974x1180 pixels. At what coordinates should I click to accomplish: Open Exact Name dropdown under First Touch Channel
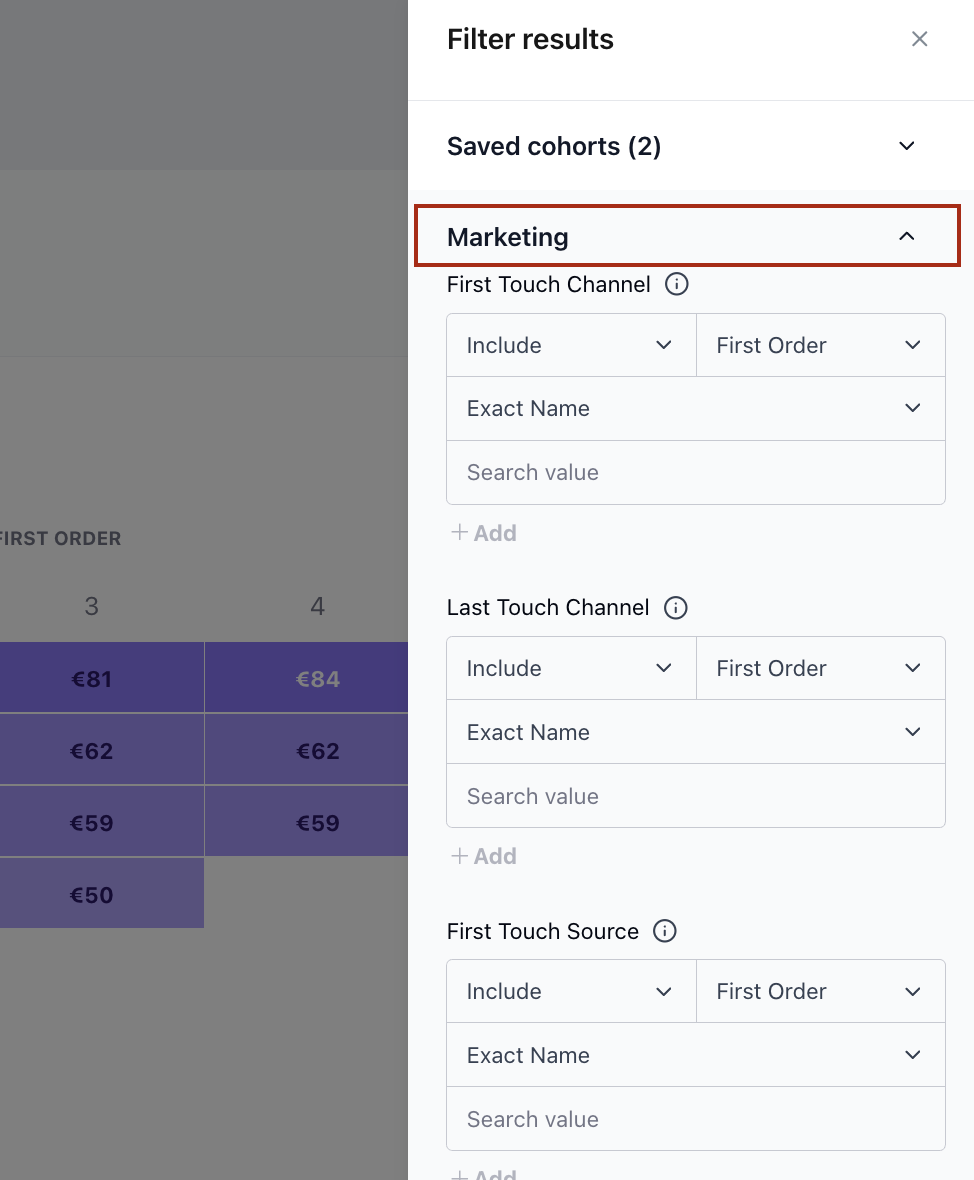click(695, 409)
